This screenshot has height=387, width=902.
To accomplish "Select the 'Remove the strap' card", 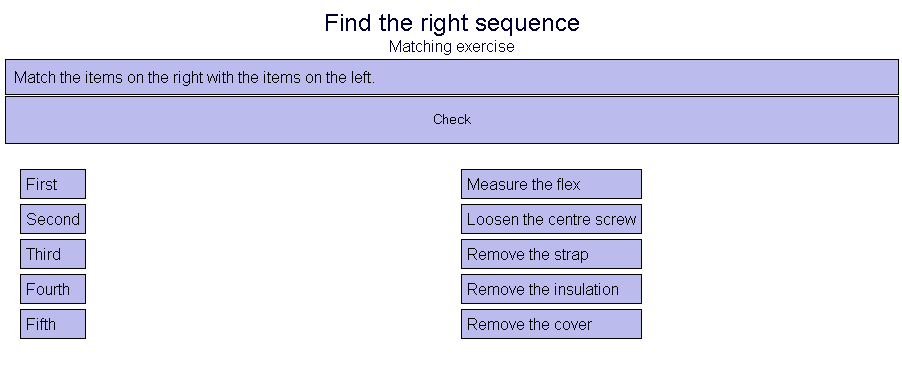I will [x=551, y=254].
